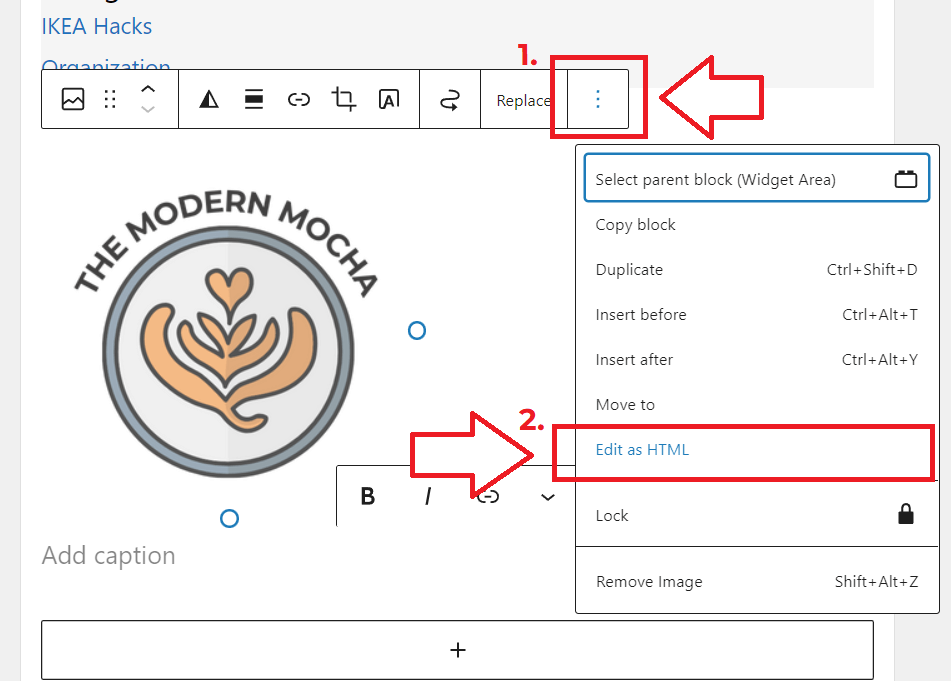This screenshot has height=681, width=951.
Task: Select the crop image tool
Action: click(x=343, y=99)
